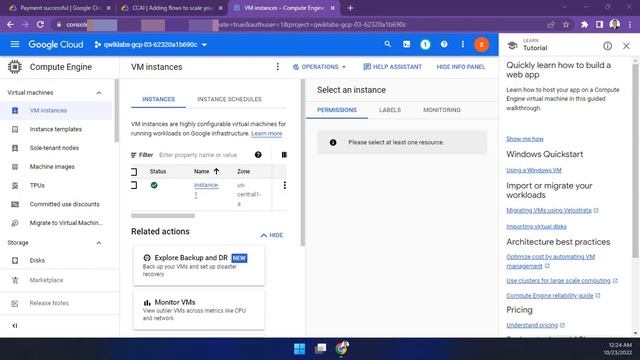Image resolution: width=640 pixels, height=360 pixels.
Task: Select the Labels tab
Action: click(x=390, y=110)
